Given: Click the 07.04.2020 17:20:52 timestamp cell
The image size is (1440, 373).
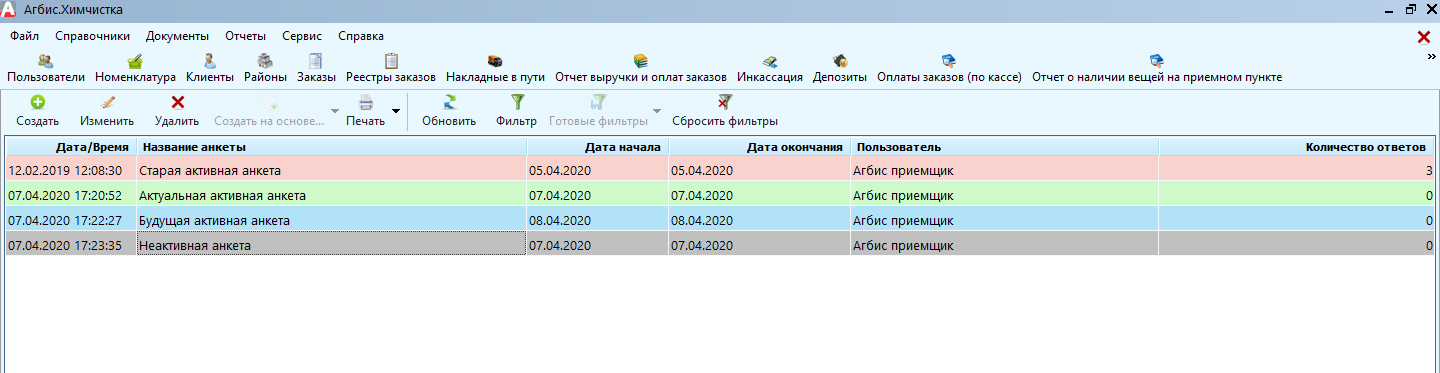Looking at the screenshot, I should click(71, 195).
